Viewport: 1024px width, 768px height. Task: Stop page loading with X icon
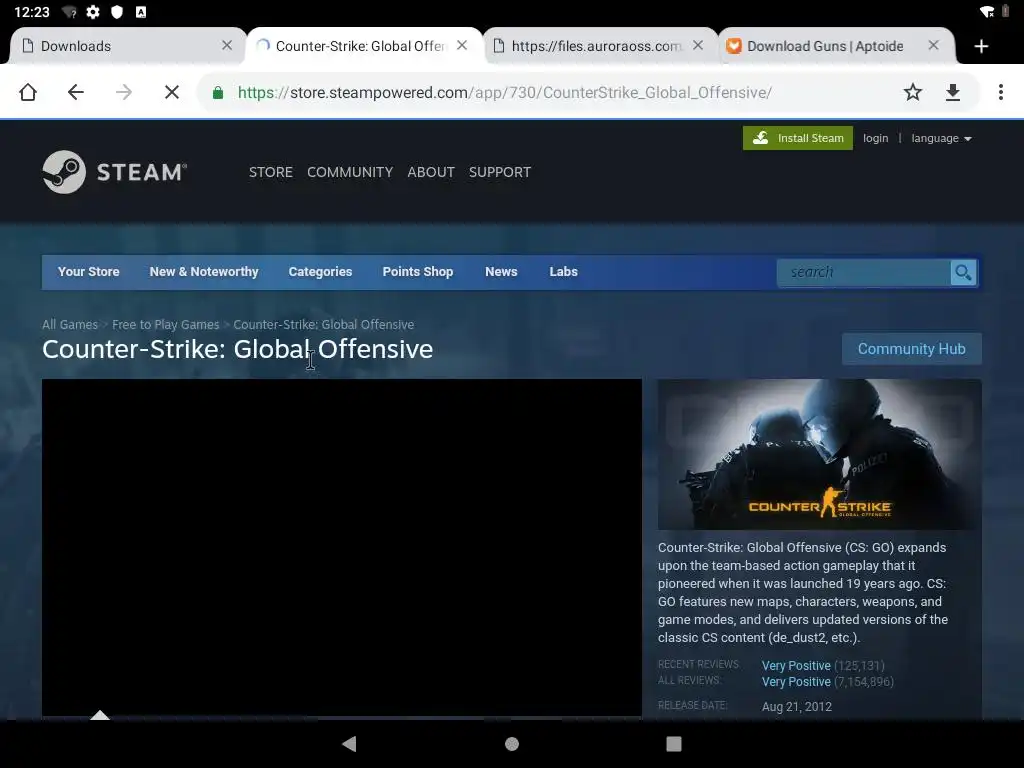coord(172,92)
